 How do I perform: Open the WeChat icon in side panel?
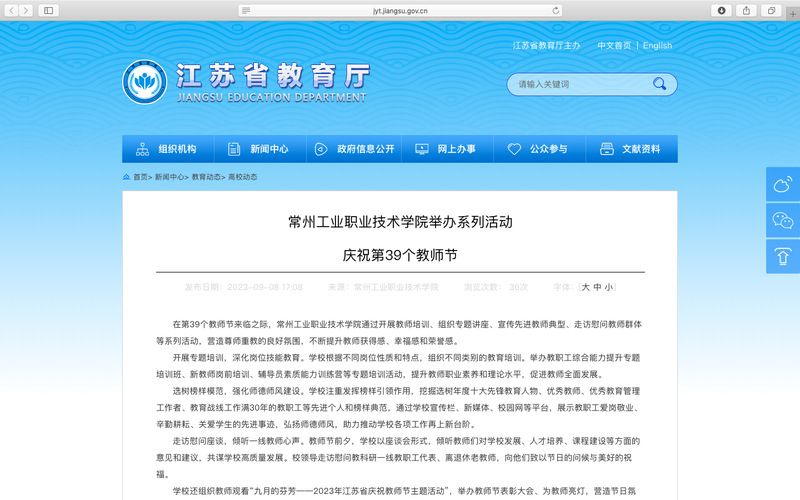(782, 220)
